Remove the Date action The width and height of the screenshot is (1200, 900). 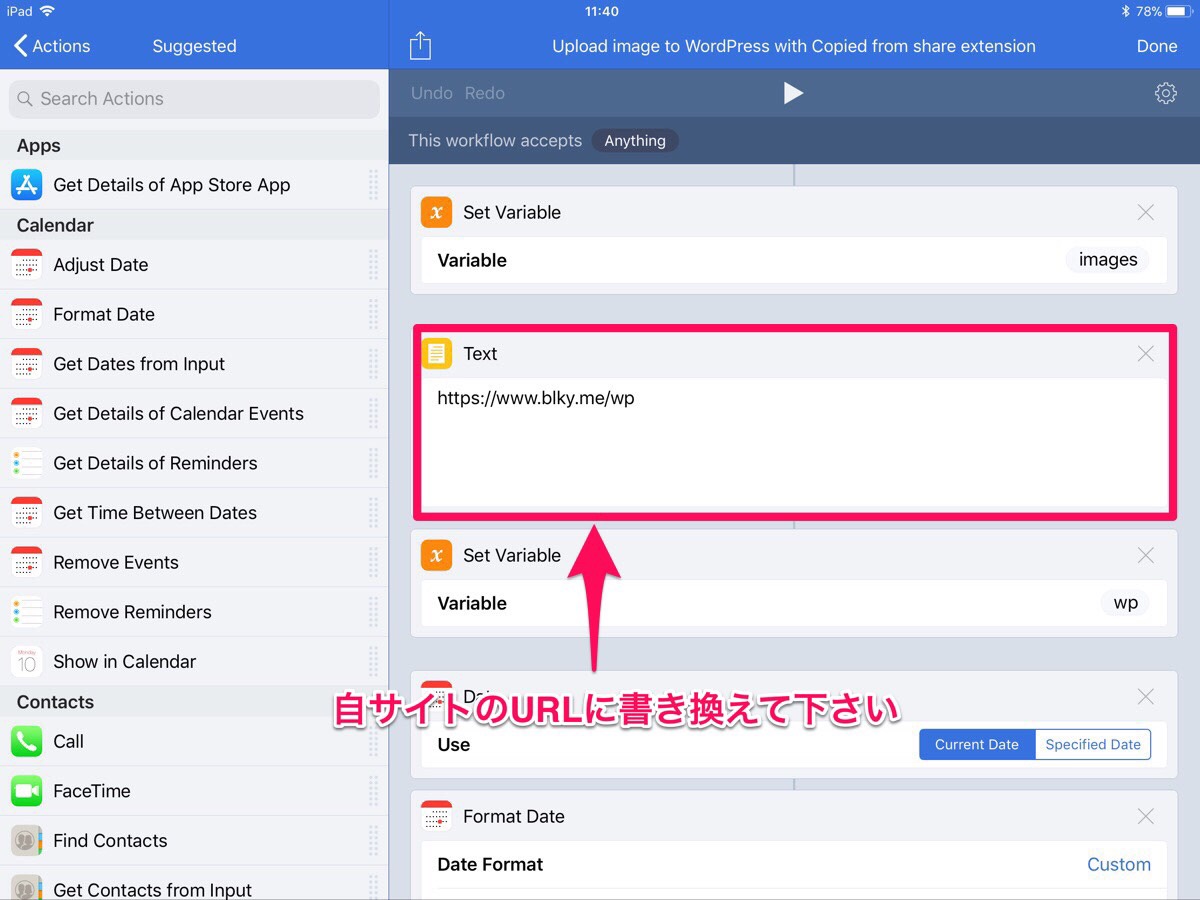tap(1146, 696)
